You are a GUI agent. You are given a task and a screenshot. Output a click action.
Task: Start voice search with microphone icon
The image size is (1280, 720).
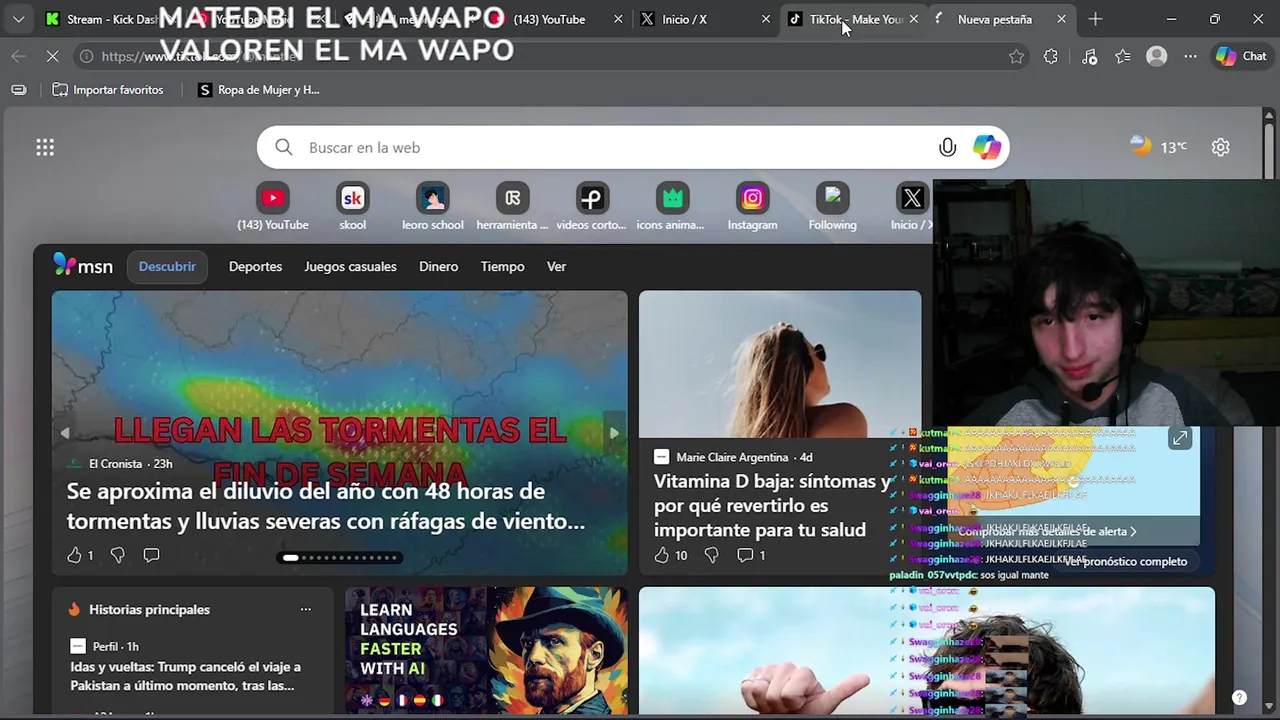pyautogui.click(x=947, y=148)
